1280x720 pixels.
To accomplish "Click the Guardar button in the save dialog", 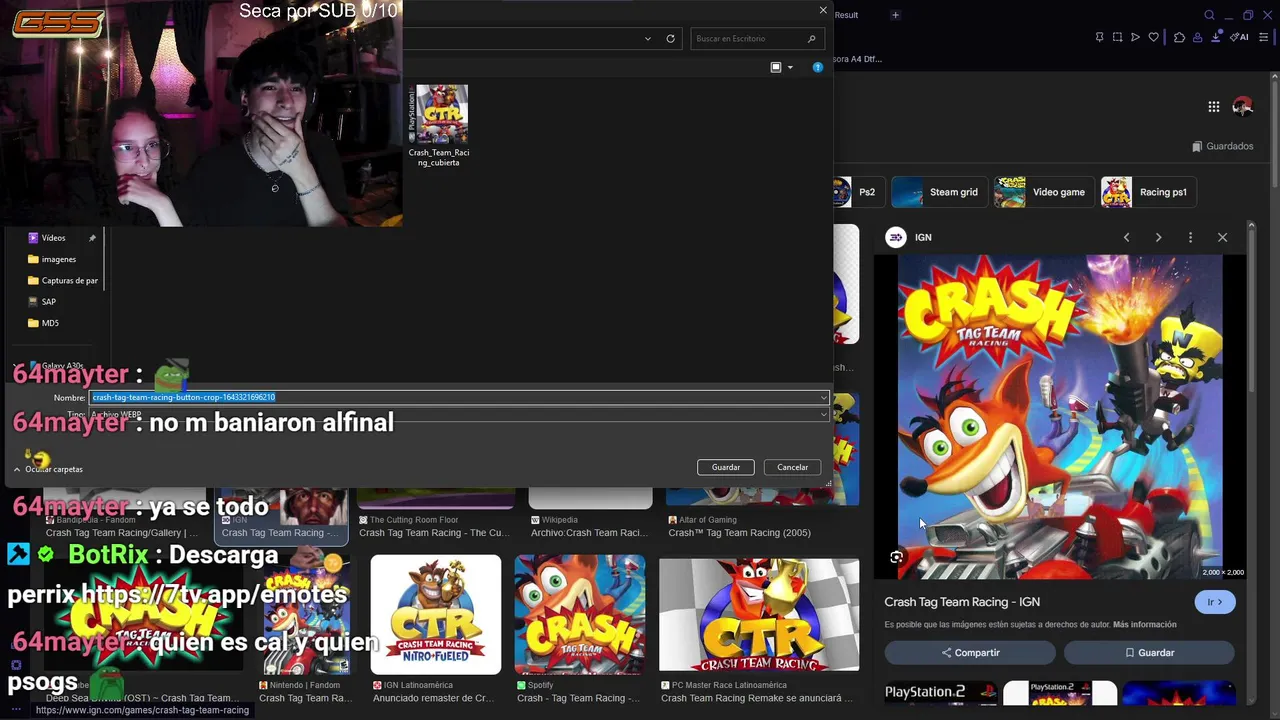I will 726,467.
